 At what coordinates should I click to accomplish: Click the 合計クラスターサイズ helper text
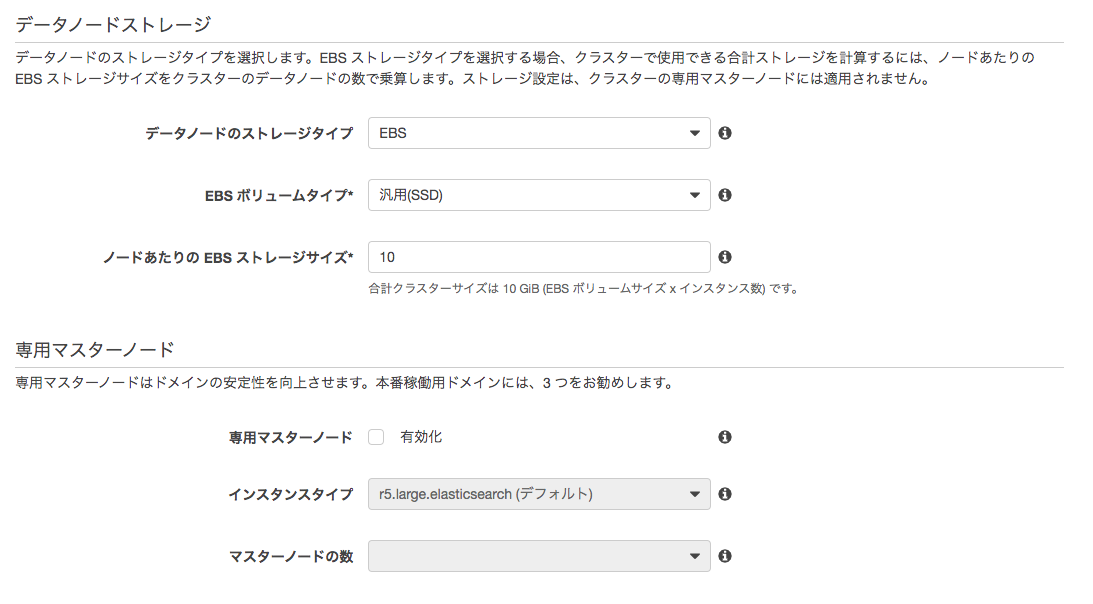point(582,289)
